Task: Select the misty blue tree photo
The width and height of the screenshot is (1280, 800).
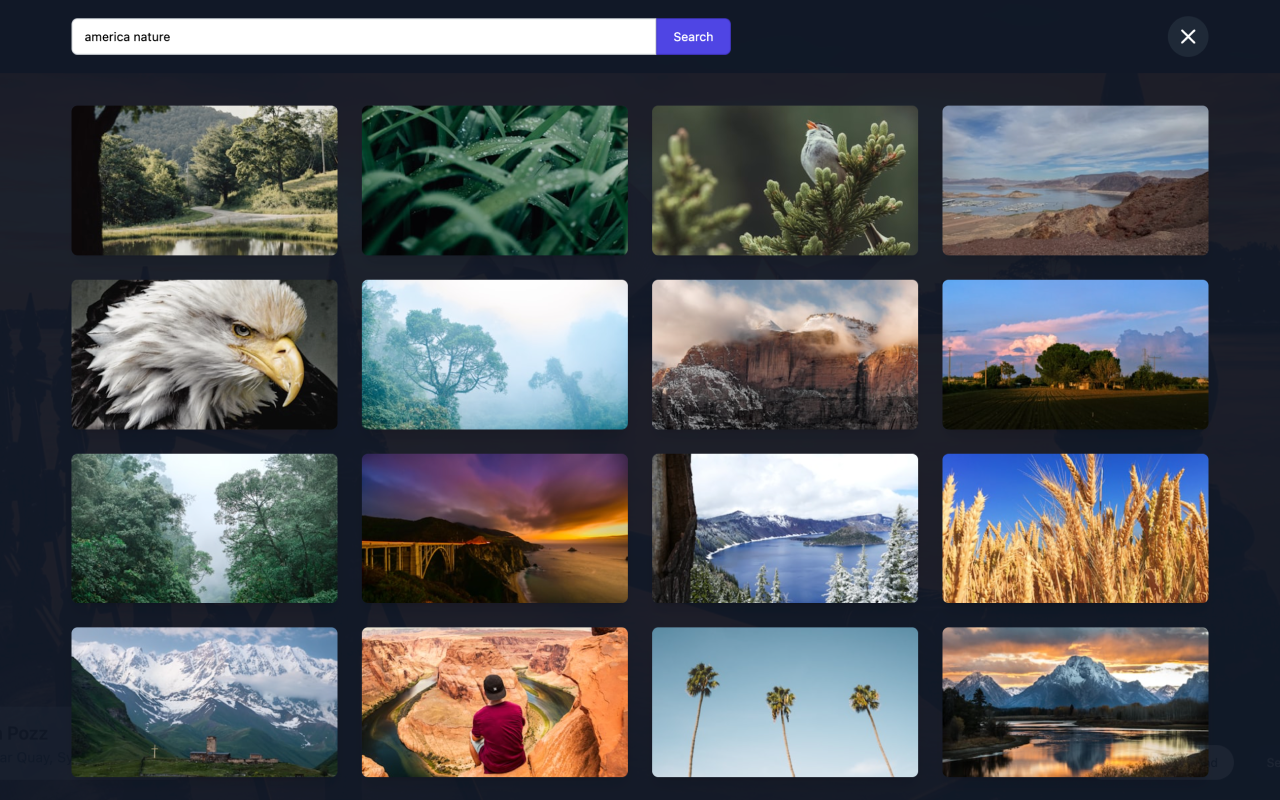Action: pyautogui.click(x=495, y=355)
